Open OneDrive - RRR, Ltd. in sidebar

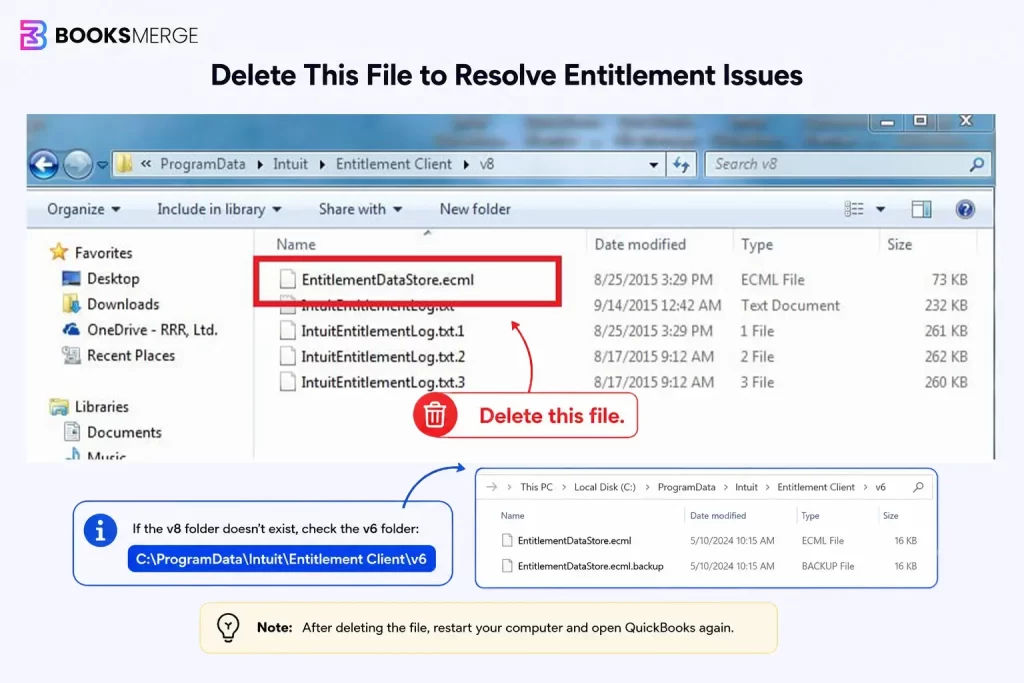click(152, 330)
